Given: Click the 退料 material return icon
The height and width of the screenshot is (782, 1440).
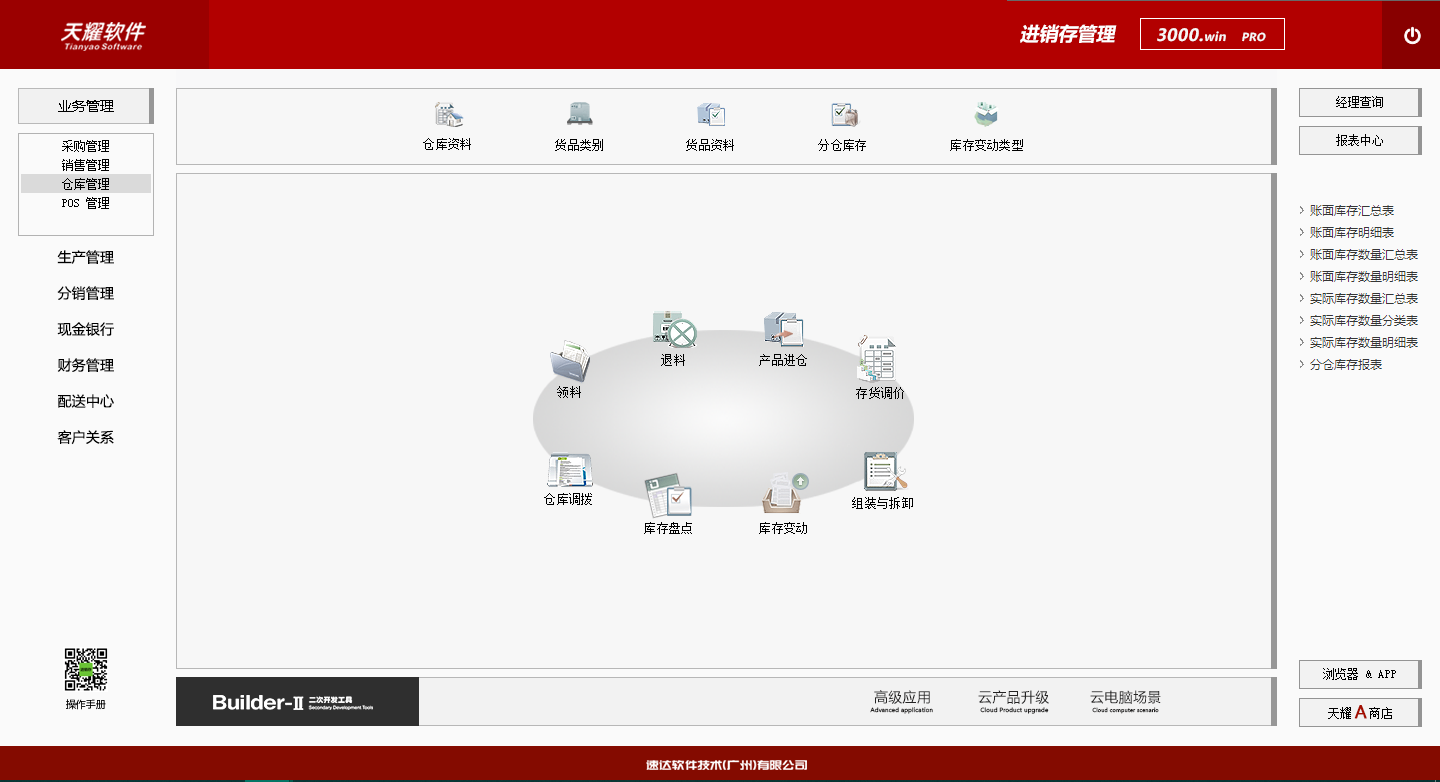Looking at the screenshot, I should [673, 329].
